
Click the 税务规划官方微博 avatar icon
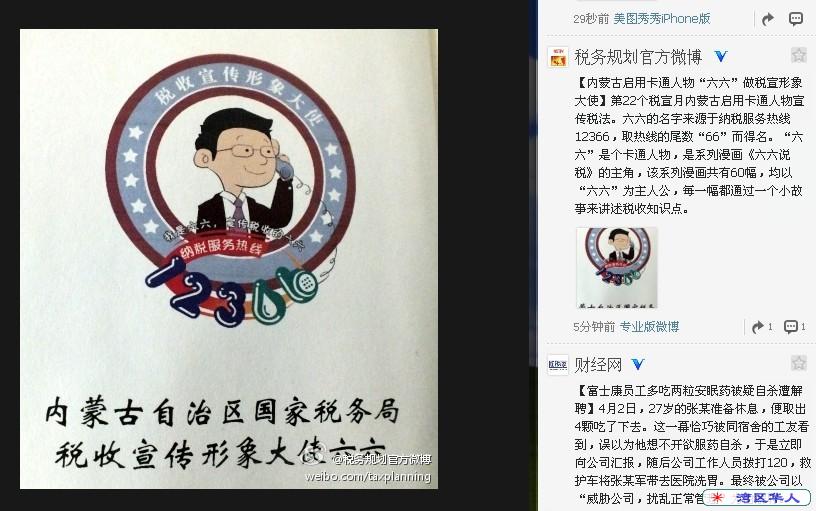(558, 57)
